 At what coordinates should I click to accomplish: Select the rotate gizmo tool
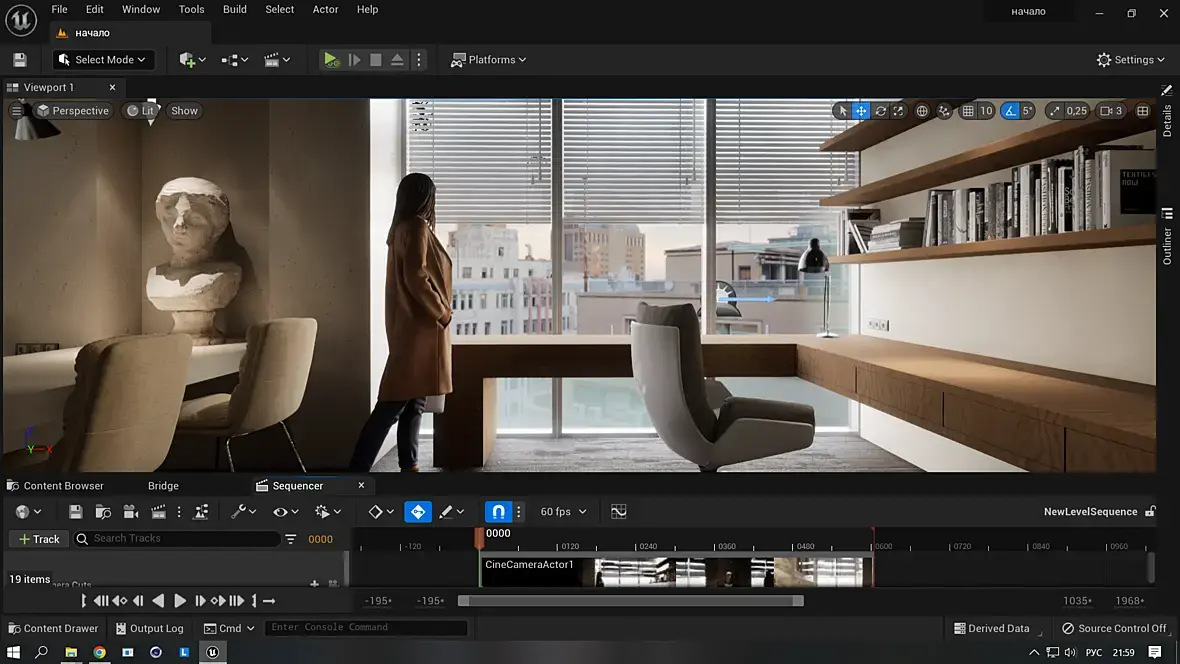880,111
